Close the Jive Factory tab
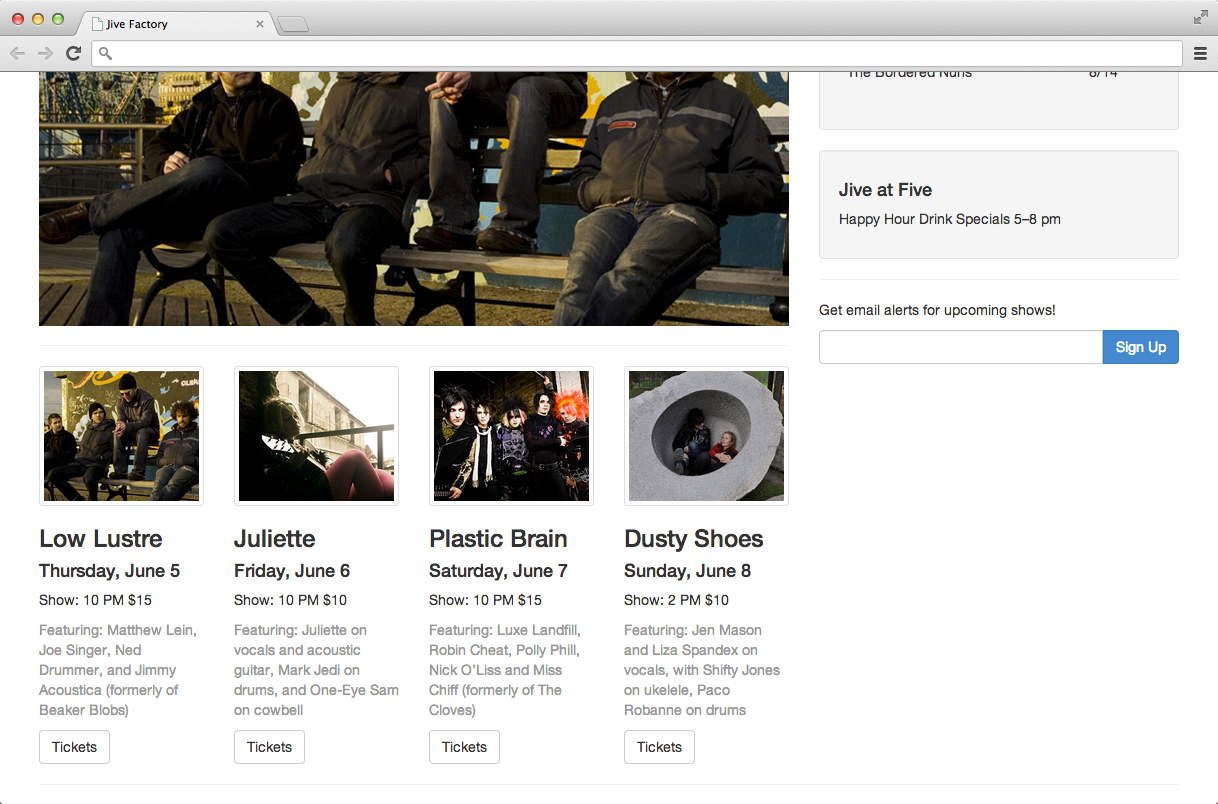The image size is (1218, 804). tap(260, 24)
